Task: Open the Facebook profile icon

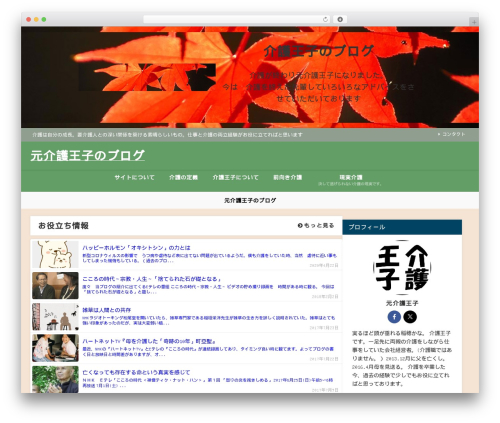Action: [394, 317]
